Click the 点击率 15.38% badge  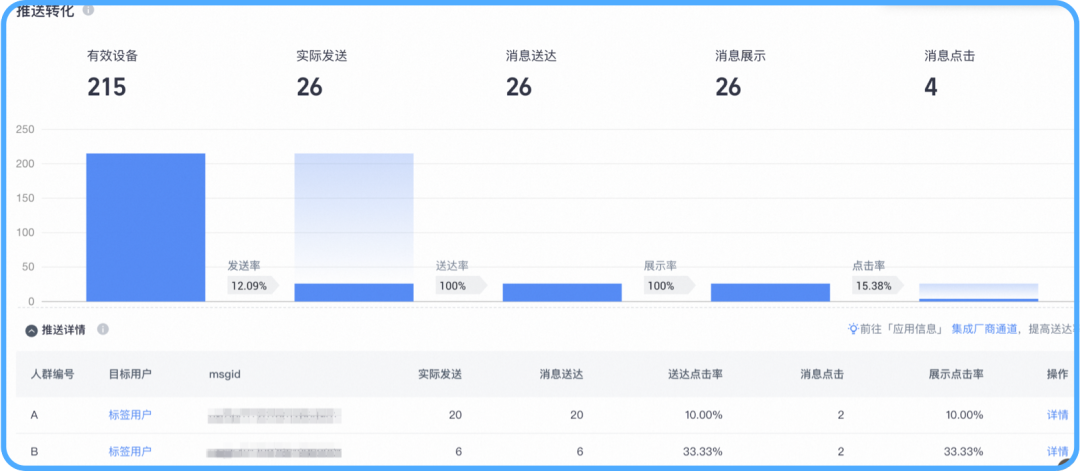[x=877, y=286]
